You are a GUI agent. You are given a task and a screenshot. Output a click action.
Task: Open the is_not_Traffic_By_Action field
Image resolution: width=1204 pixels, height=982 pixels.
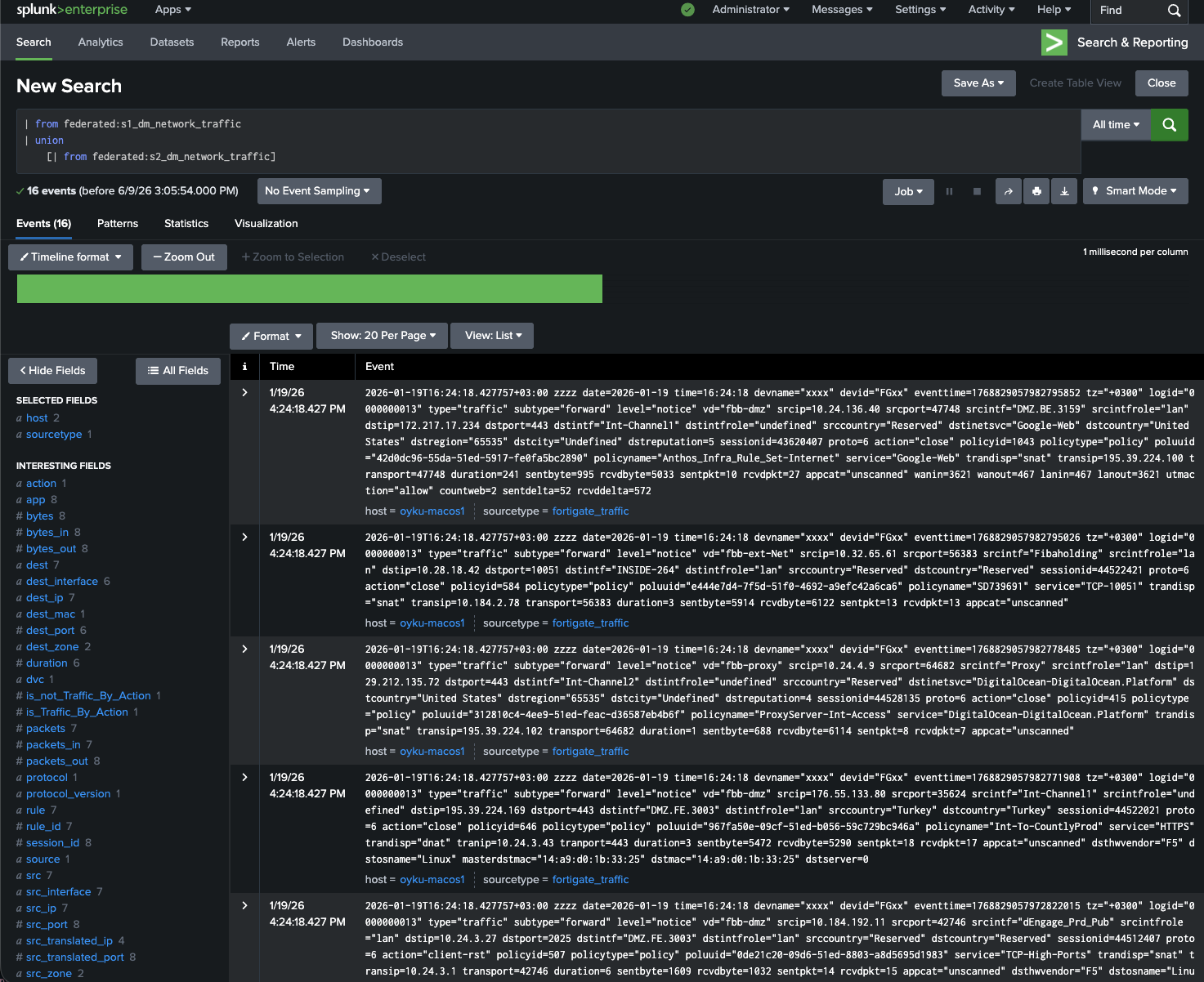click(88, 696)
